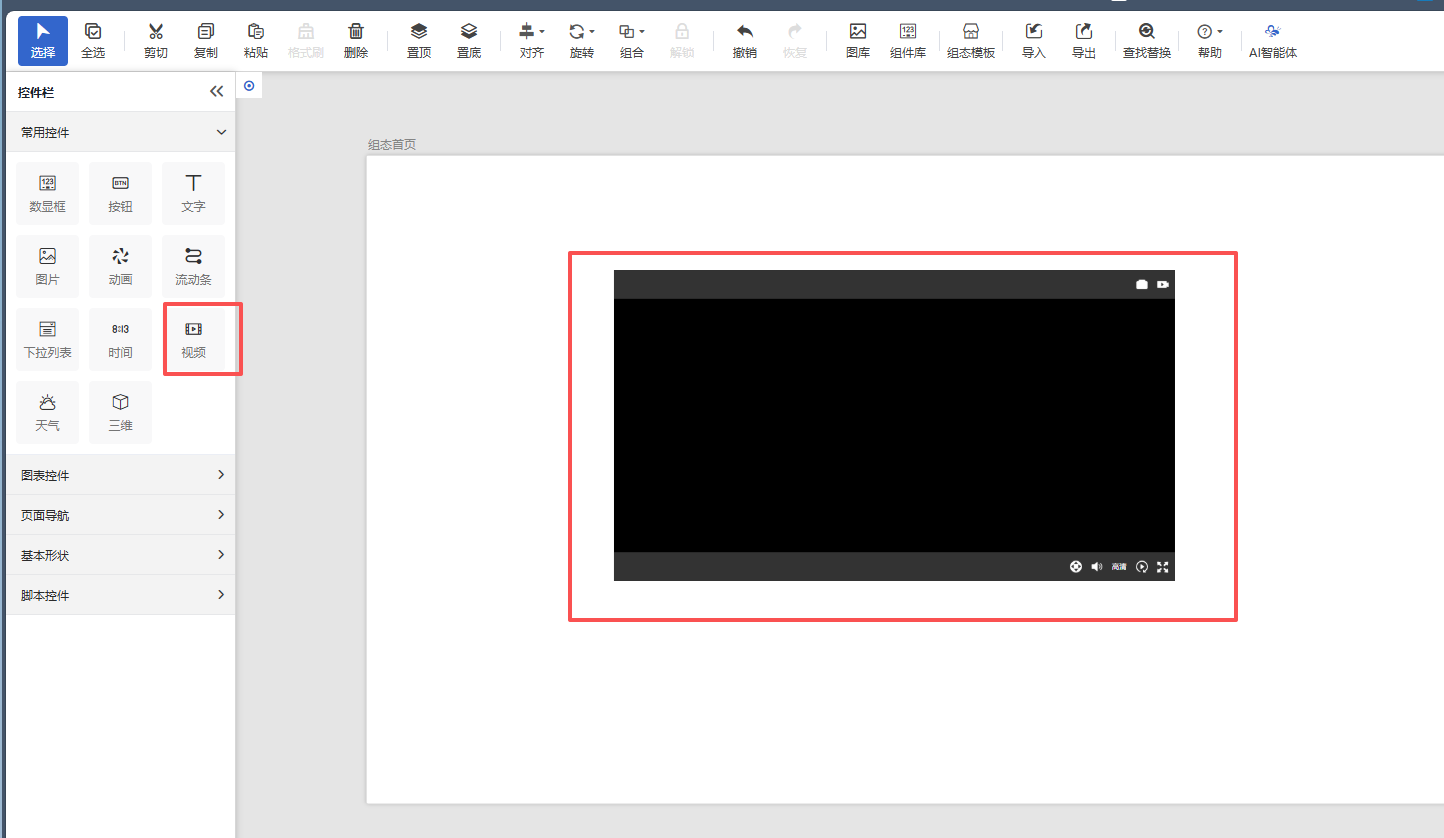Open the 组合 group dropdown
Screen dimensions: 1444x838
(632, 40)
